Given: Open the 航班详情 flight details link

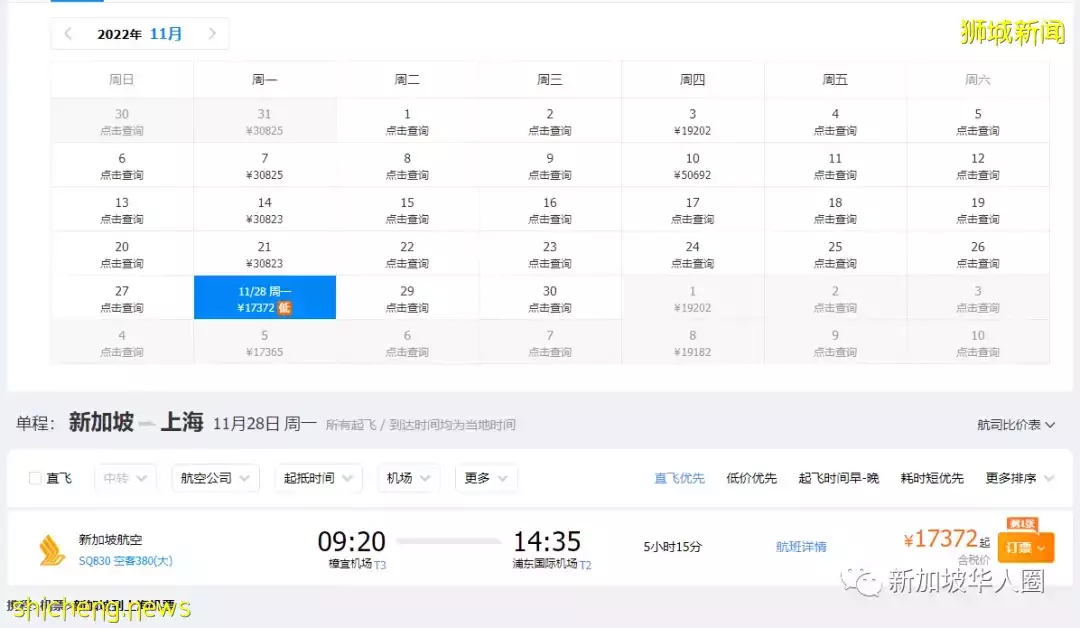Looking at the screenshot, I should click(x=800, y=545).
